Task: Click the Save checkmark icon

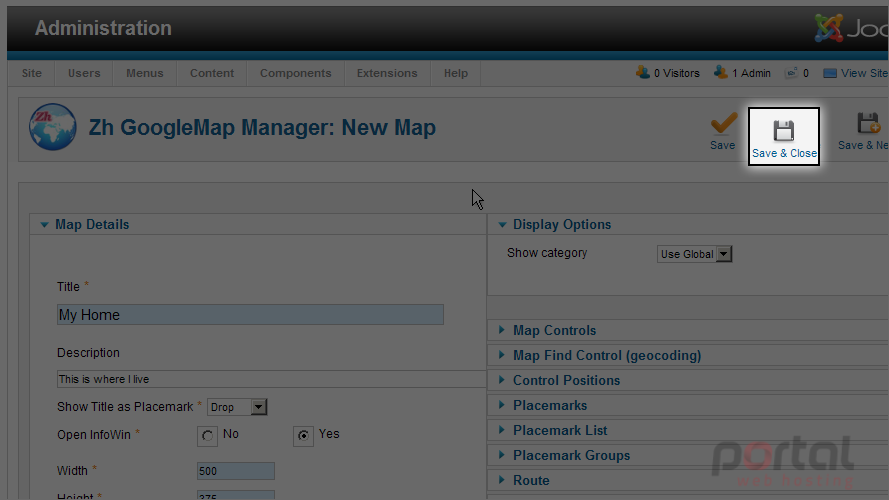Action: (x=723, y=123)
